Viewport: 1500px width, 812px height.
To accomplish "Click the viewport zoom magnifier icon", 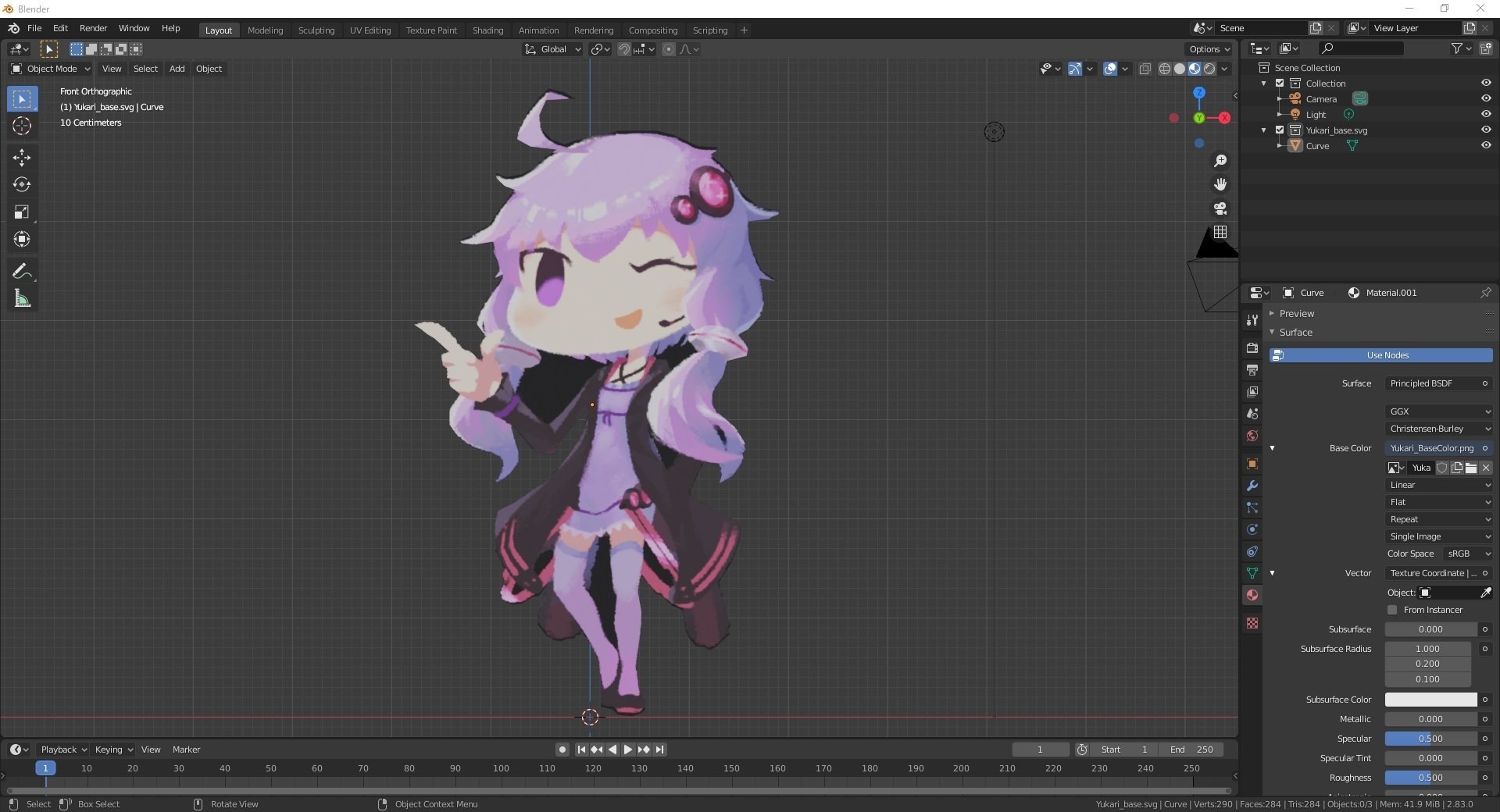I will 1220,161.
